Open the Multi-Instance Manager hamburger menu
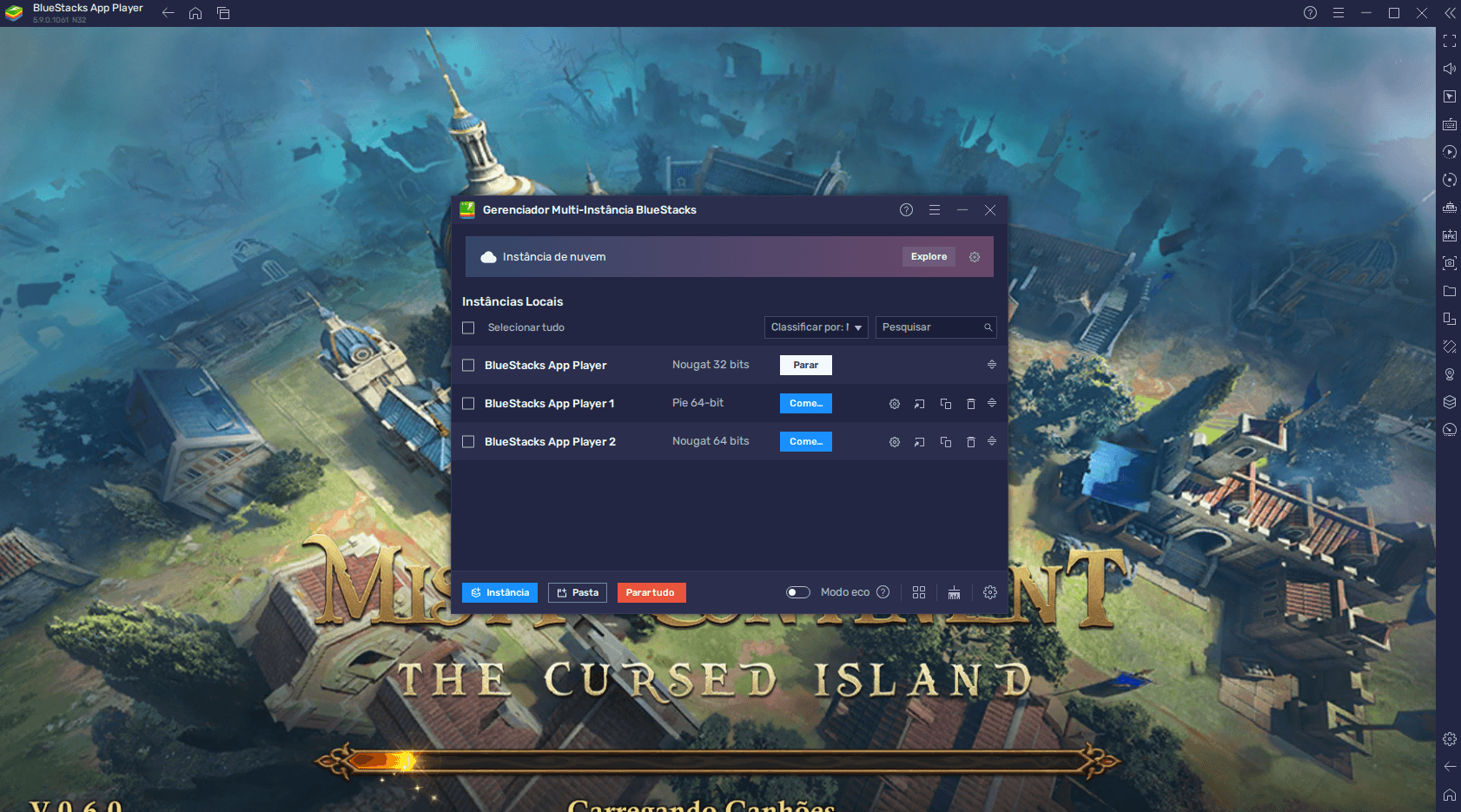 click(935, 210)
